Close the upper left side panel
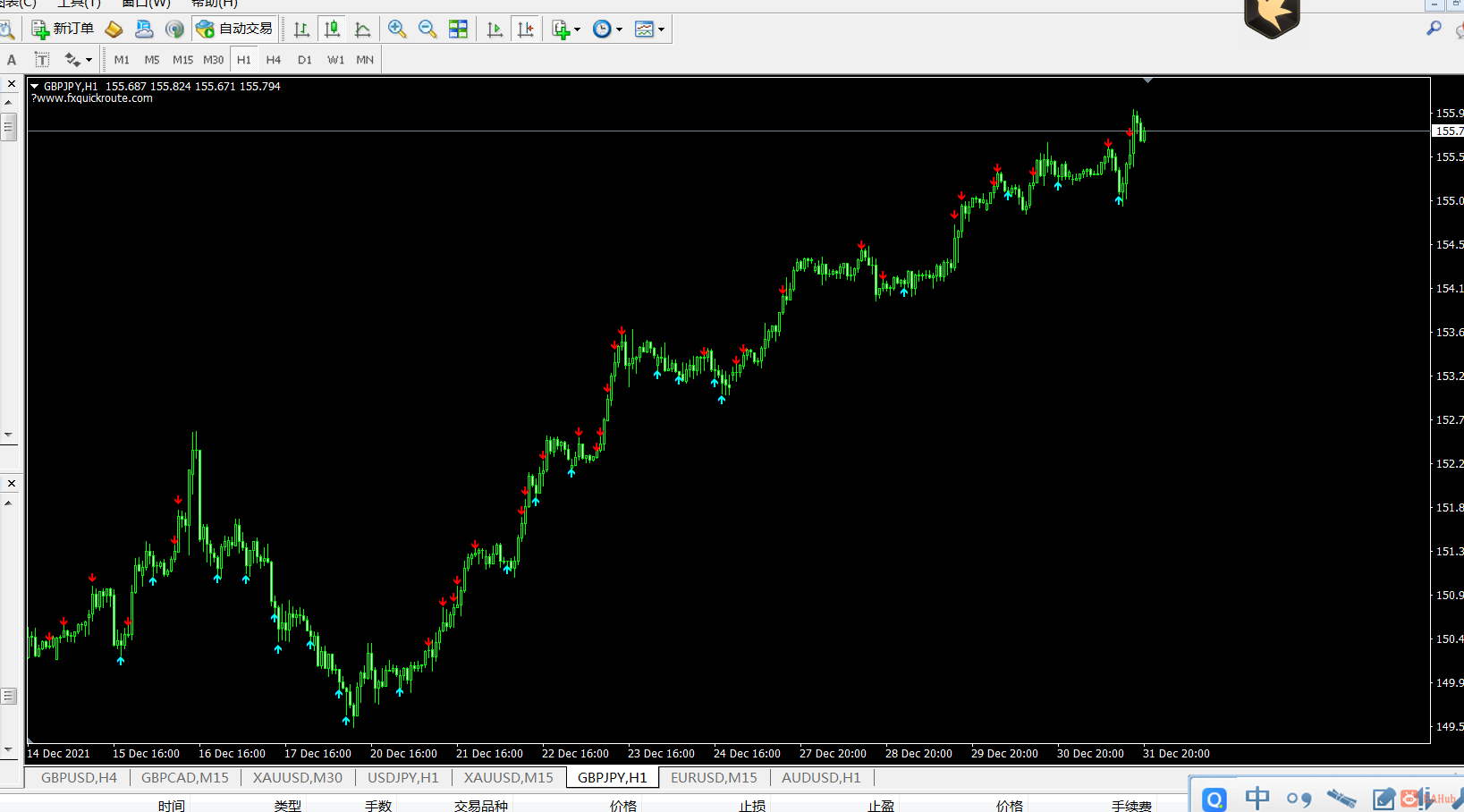The width and height of the screenshot is (1464, 812). 12,84
